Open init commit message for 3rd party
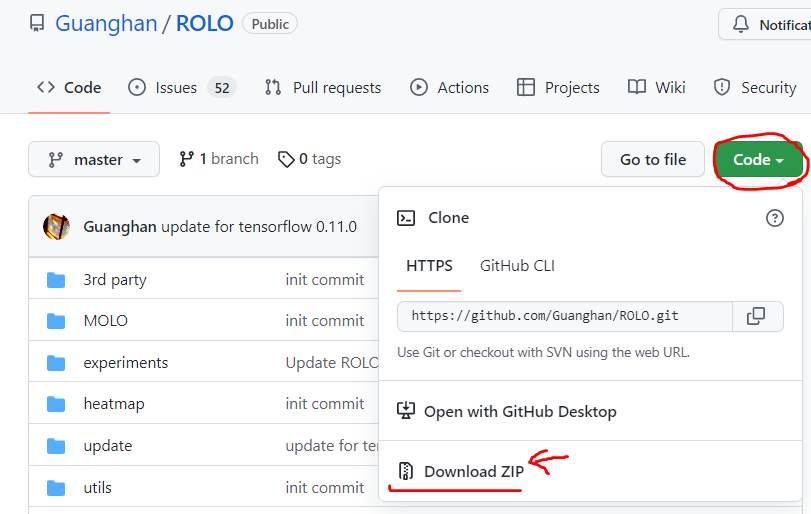Image resolution: width=811 pixels, height=514 pixels. coord(325,279)
